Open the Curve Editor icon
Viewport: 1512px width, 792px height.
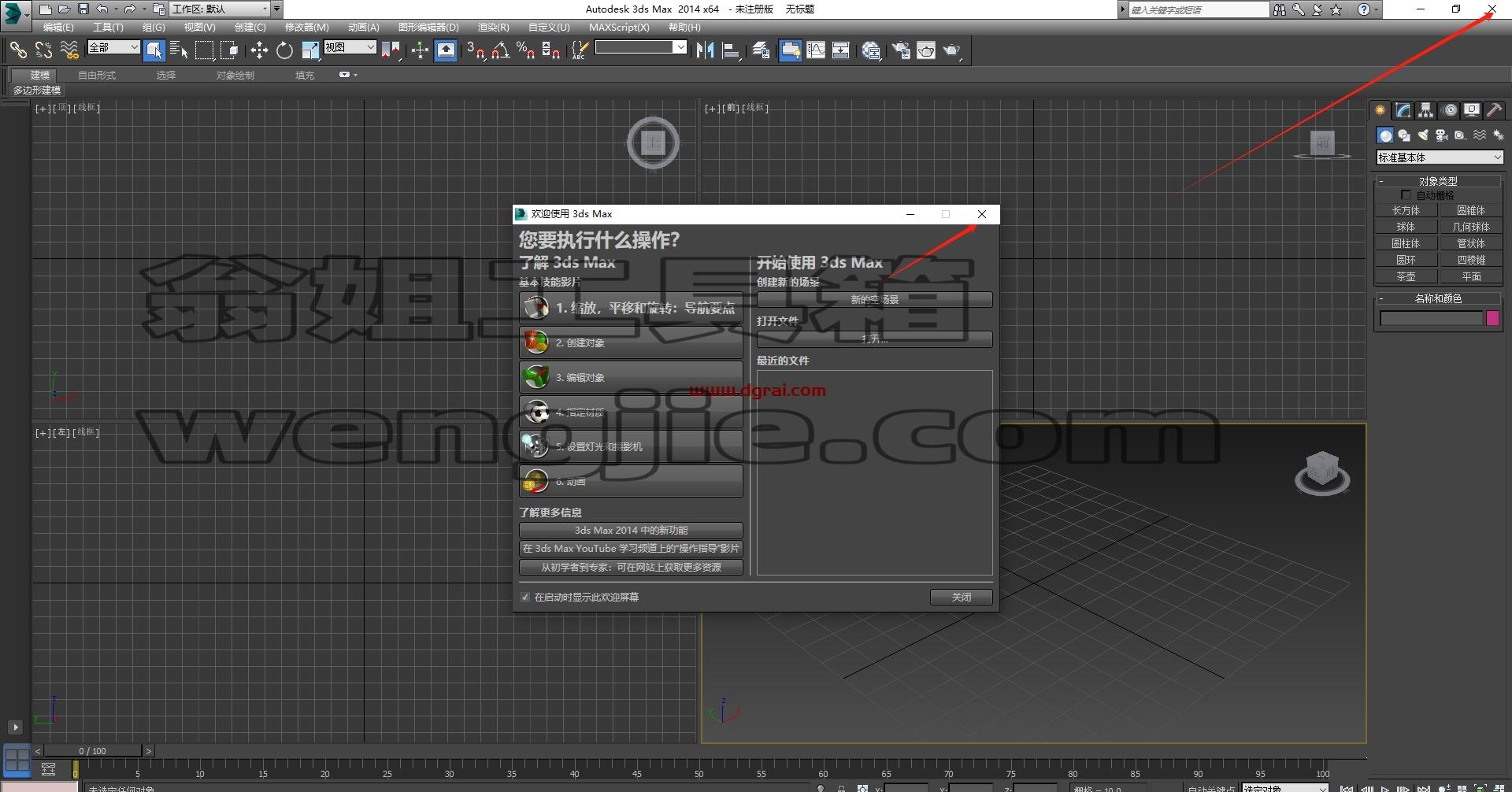816,50
